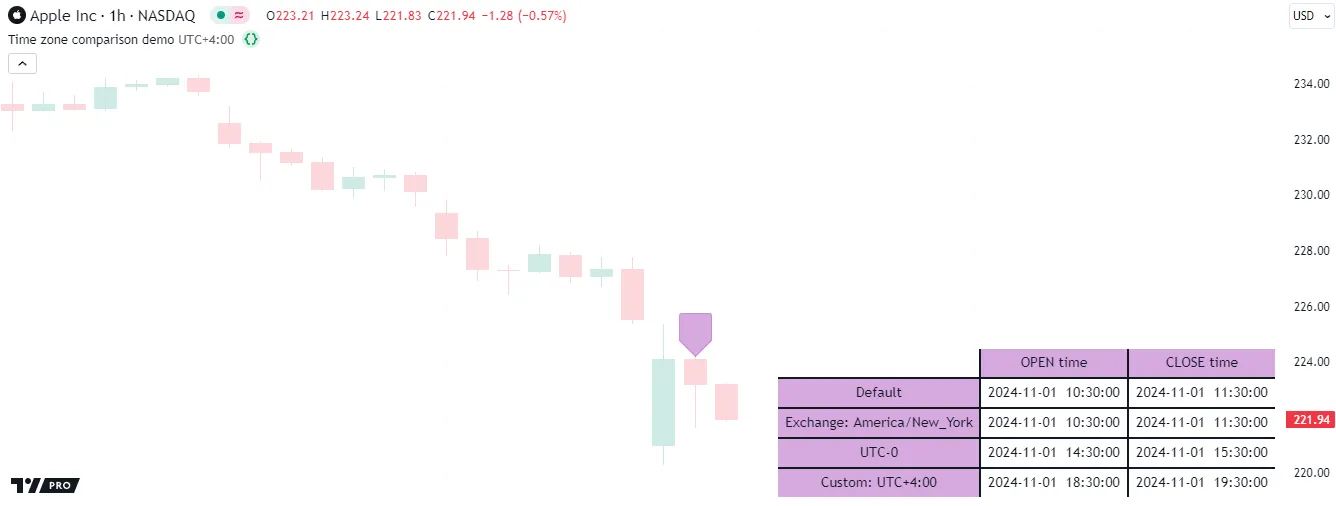Click the TradingView Pro logo
Screen dimensions: 1336x506
click(44, 485)
